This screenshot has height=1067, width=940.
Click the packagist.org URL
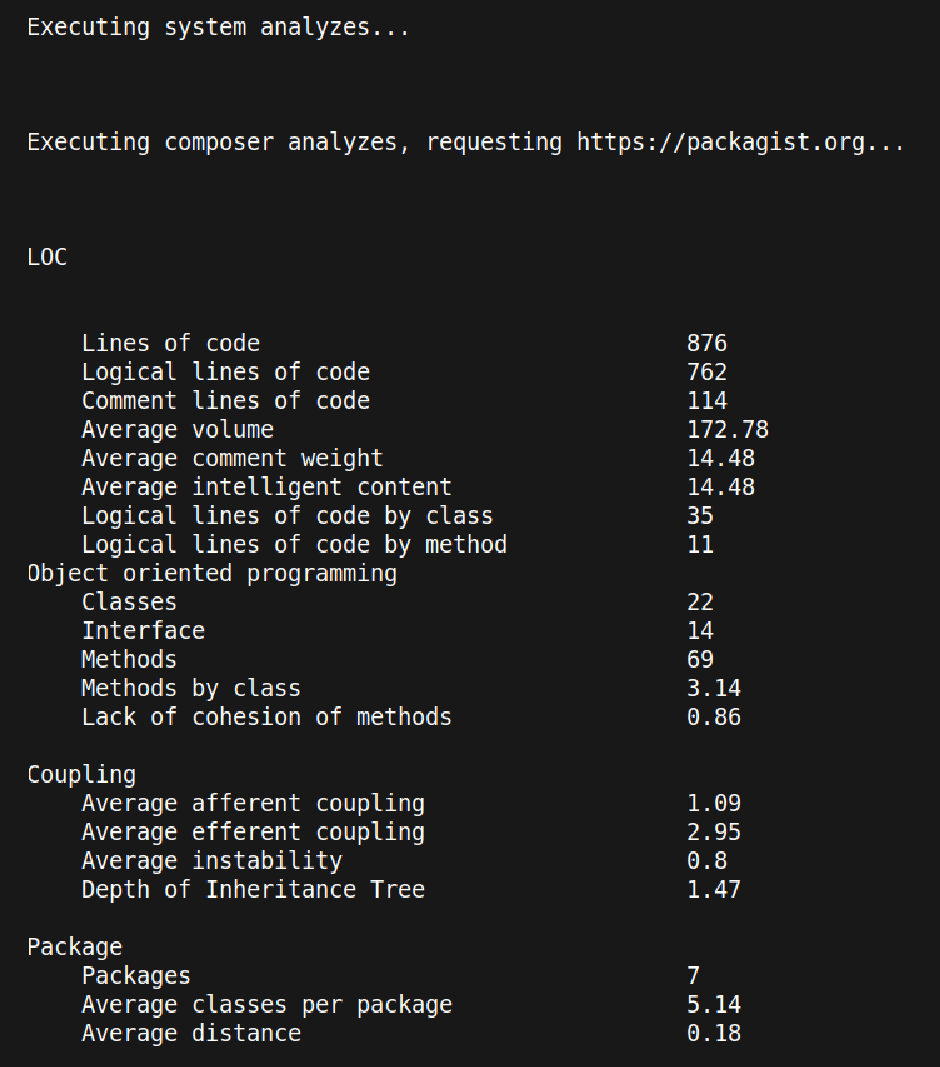pyautogui.click(x=741, y=143)
